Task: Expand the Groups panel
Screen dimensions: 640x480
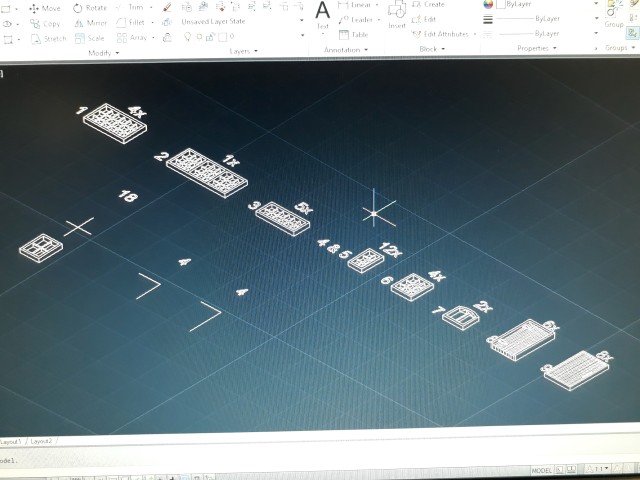Action: [620, 48]
